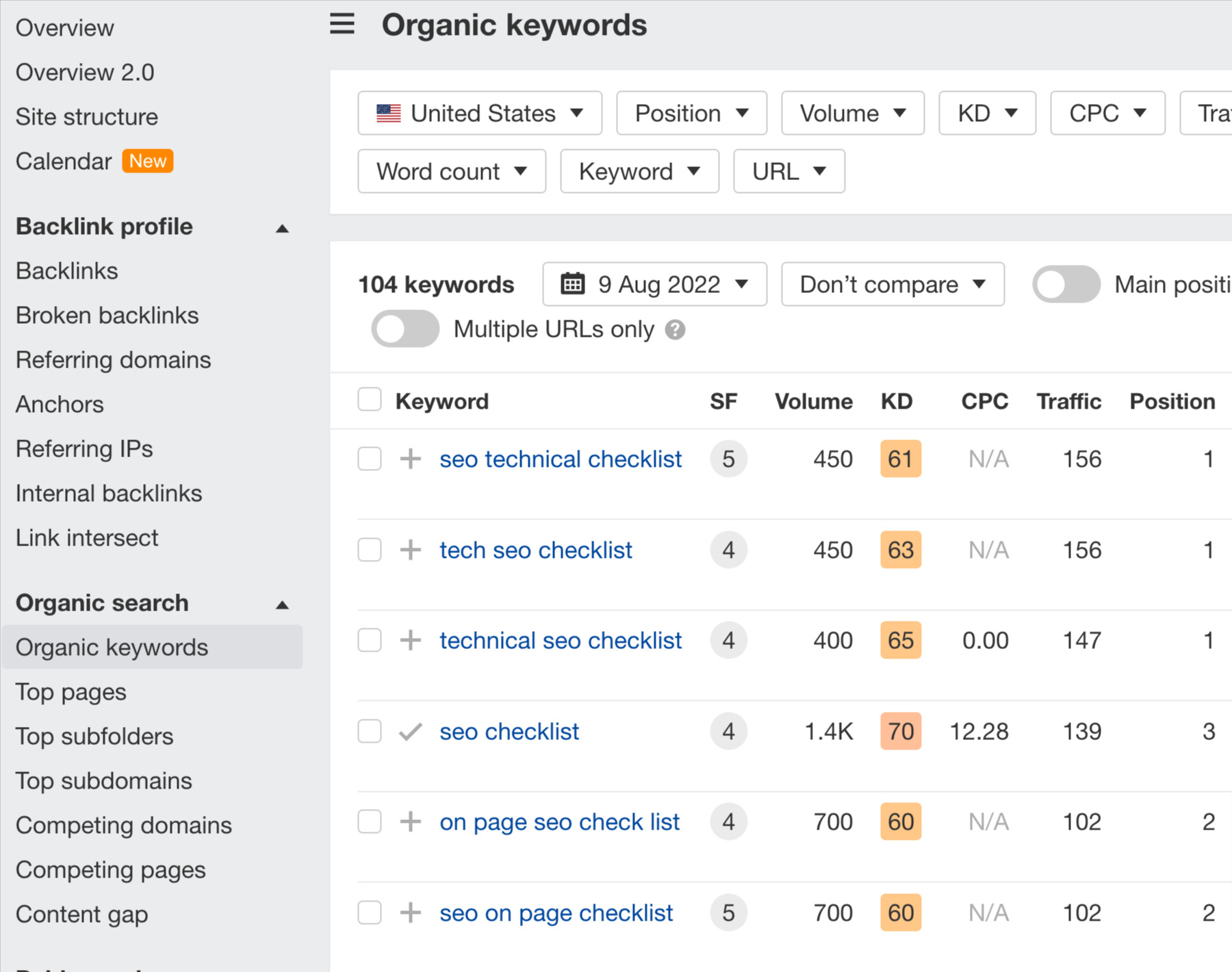Open the Don't compare dropdown
The image size is (1232, 972).
coord(892,284)
